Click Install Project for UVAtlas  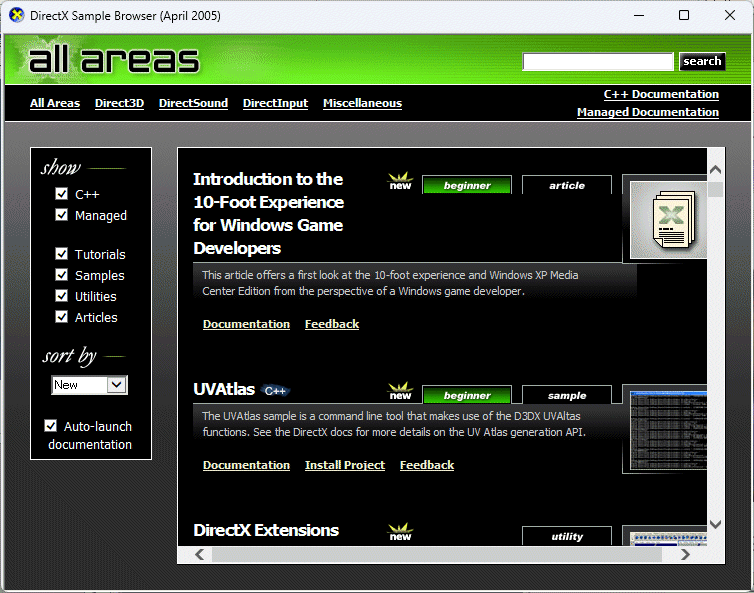pos(345,465)
